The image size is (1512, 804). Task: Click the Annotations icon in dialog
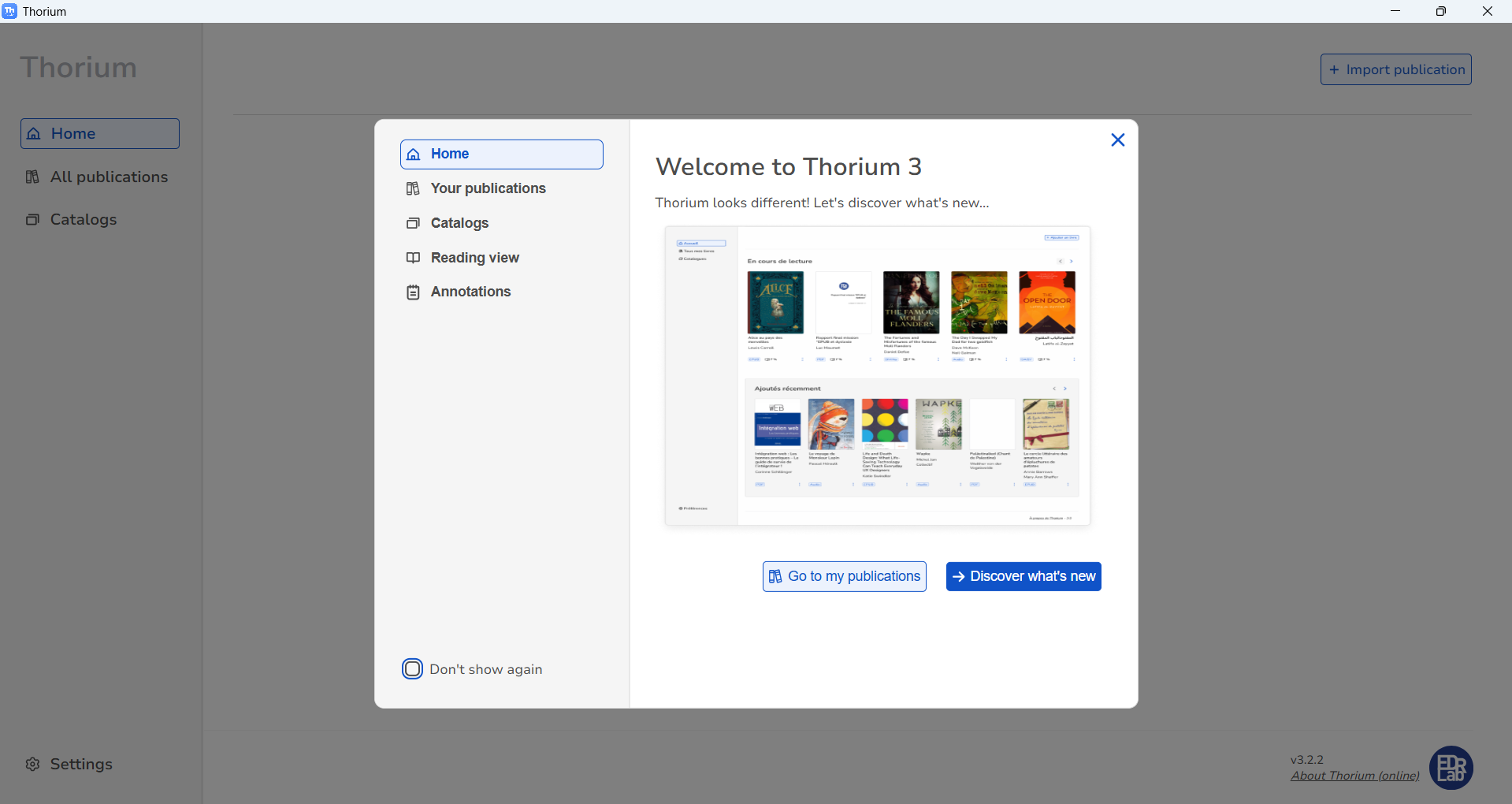click(x=413, y=292)
